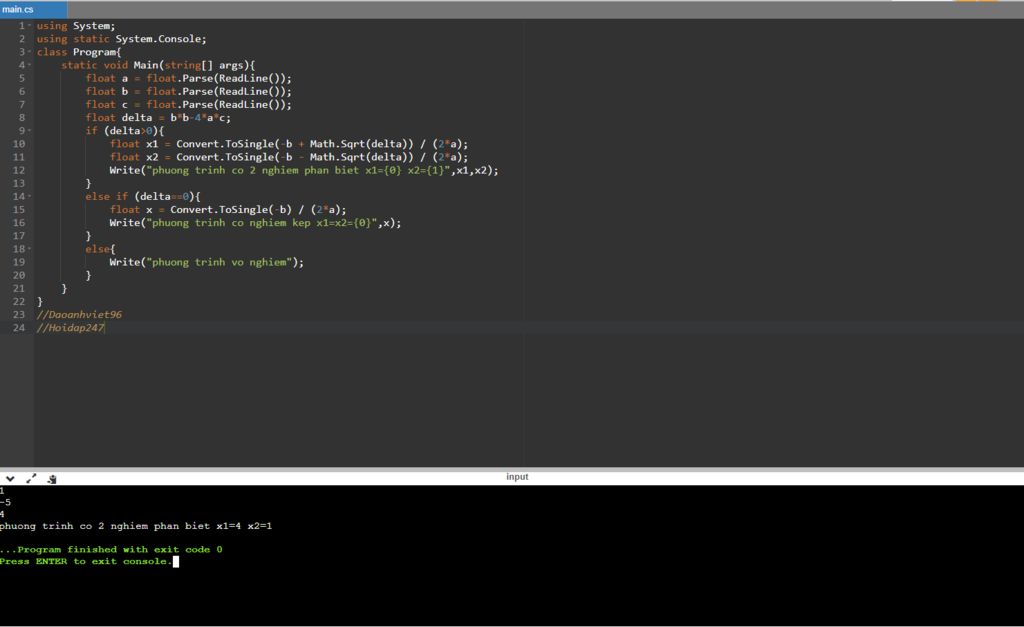Maximize the console using the expand-arrows icon
The width and height of the screenshot is (1024, 627).
click(31, 479)
